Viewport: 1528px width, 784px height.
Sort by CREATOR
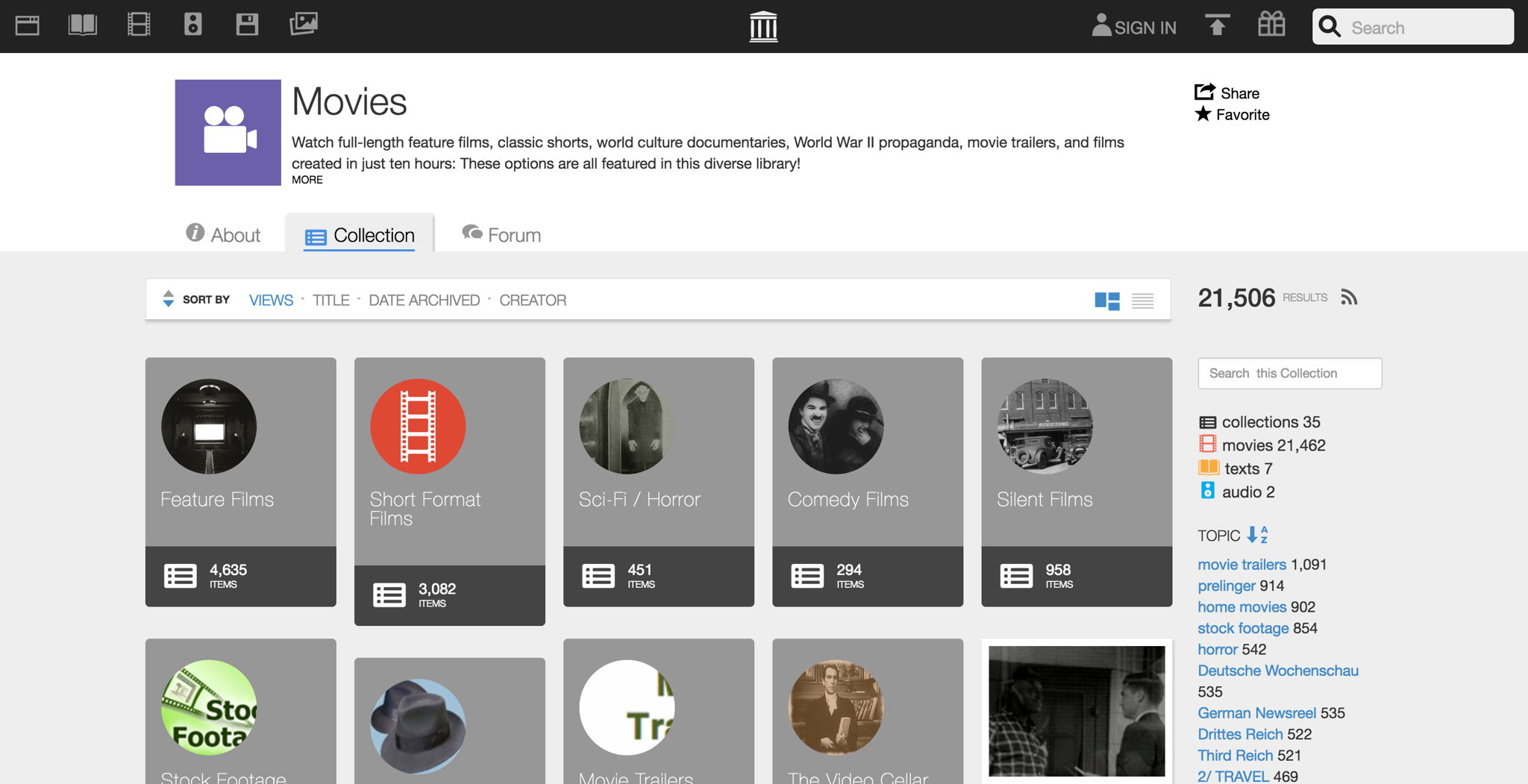(x=533, y=300)
